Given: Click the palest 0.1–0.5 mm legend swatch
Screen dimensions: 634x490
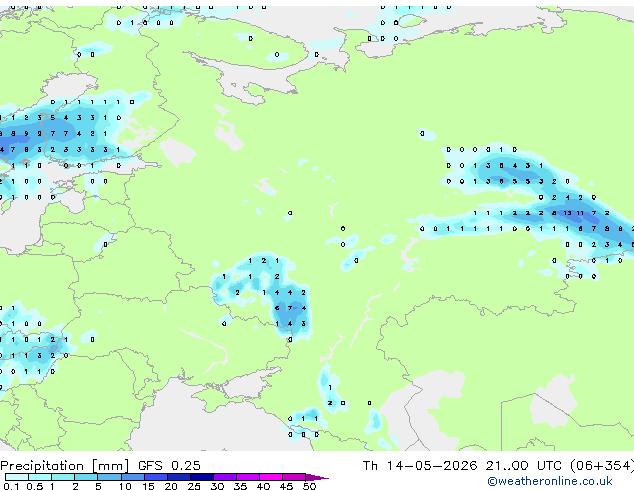Looking at the screenshot, I should 17,477.
